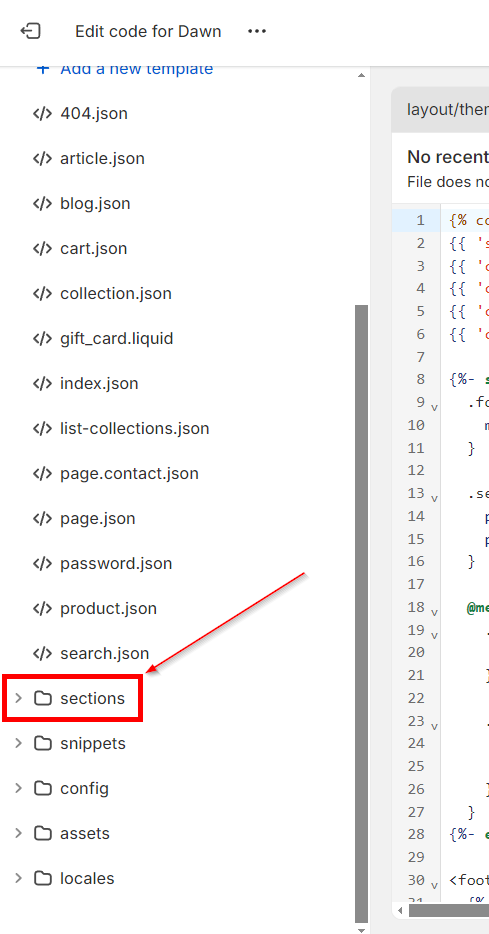489x934 pixels.
Task: Open the cart.json file name
Action: point(94,248)
